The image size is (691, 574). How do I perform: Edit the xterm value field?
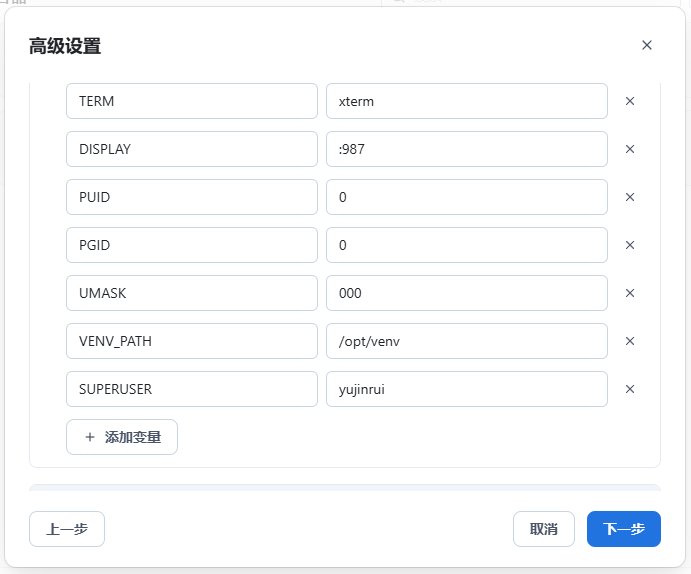(x=466, y=101)
